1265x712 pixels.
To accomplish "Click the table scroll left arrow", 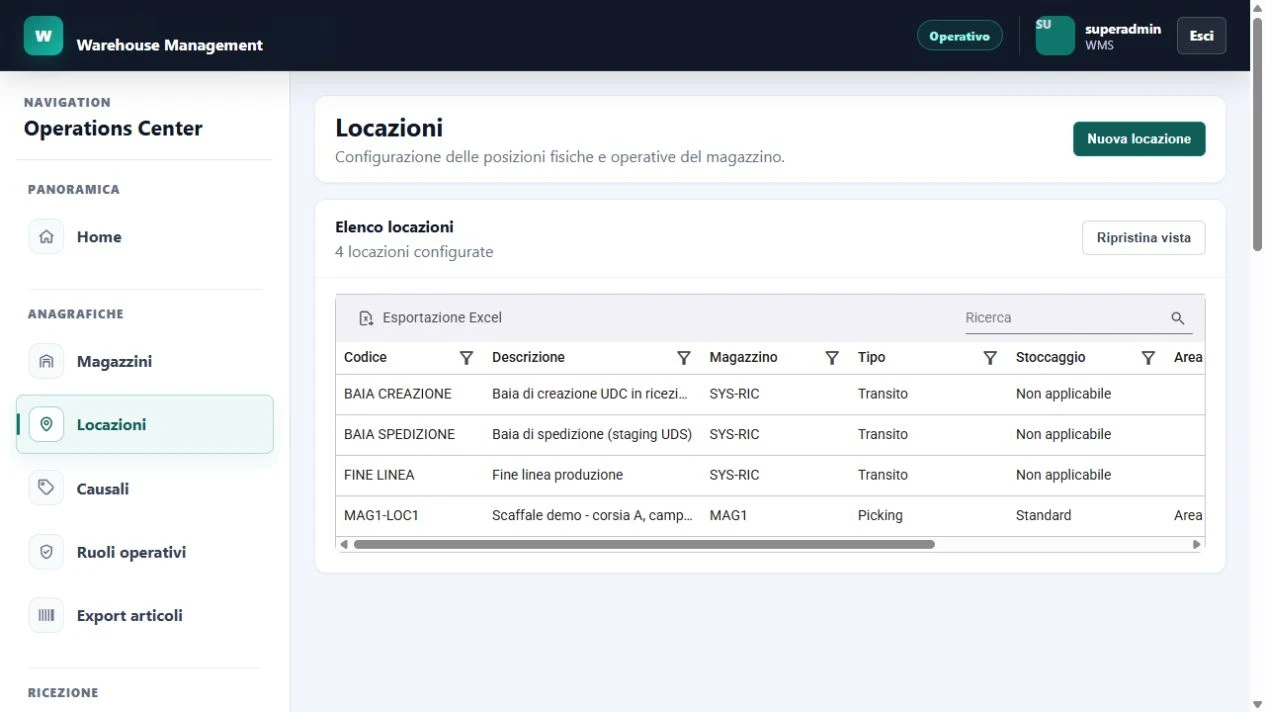I will pos(344,545).
